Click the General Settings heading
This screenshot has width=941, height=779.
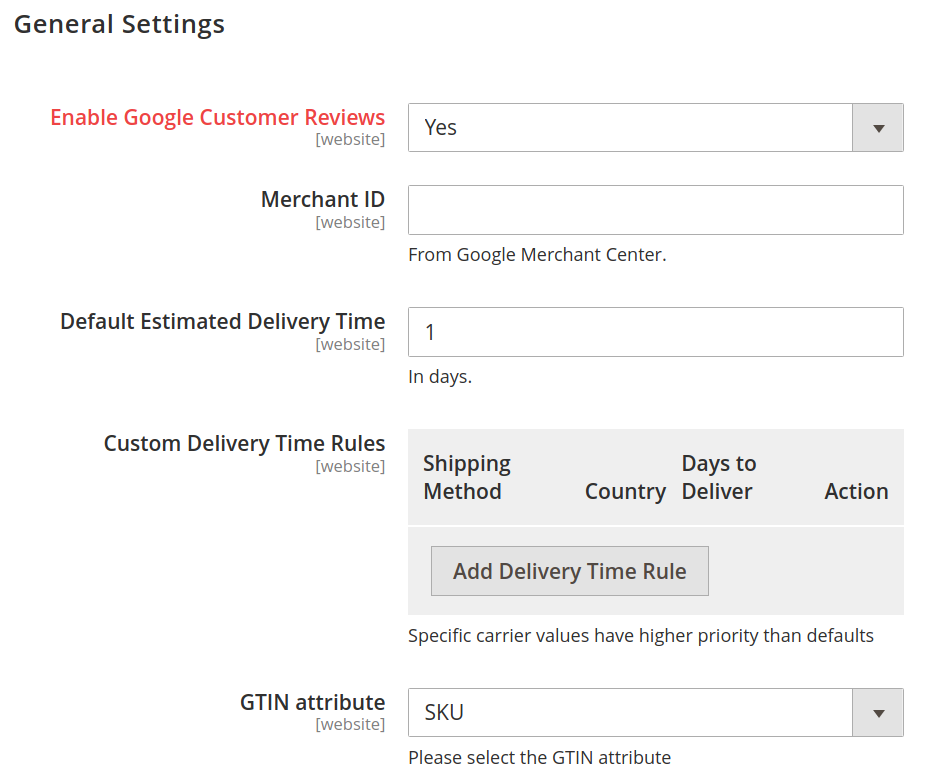coord(119,25)
